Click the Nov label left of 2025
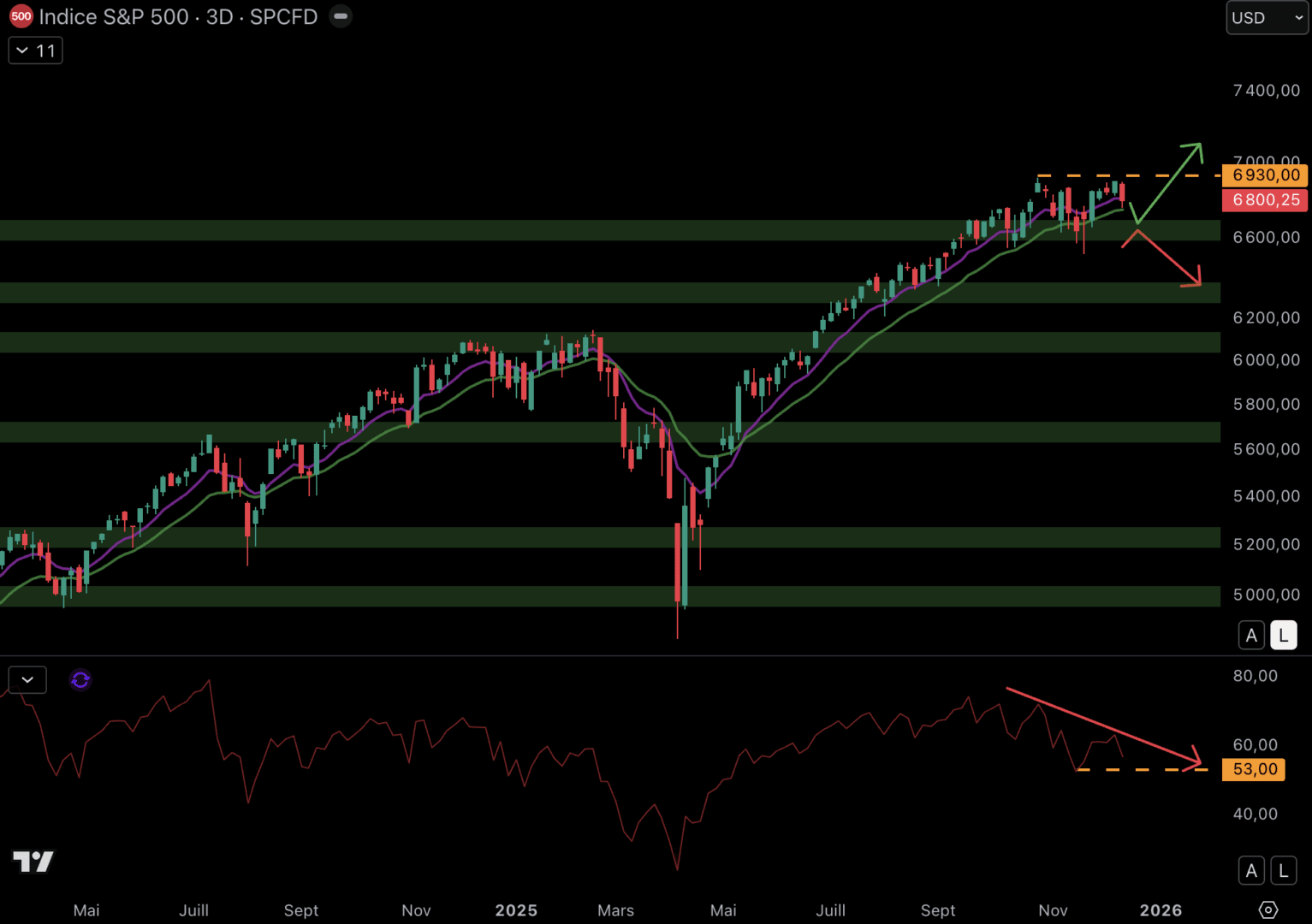 click(x=416, y=910)
